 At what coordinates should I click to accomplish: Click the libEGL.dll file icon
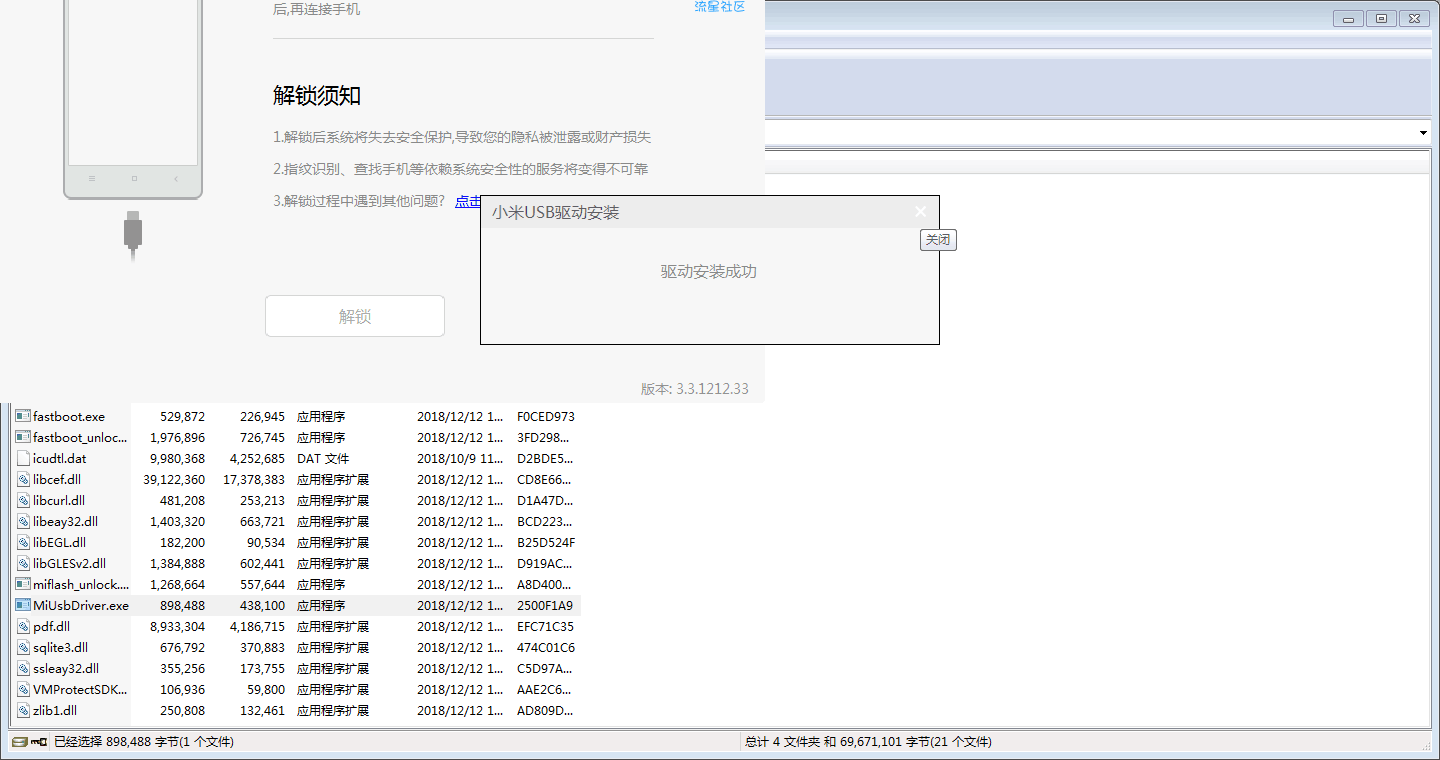pyautogui.click(x=23, y=542)
